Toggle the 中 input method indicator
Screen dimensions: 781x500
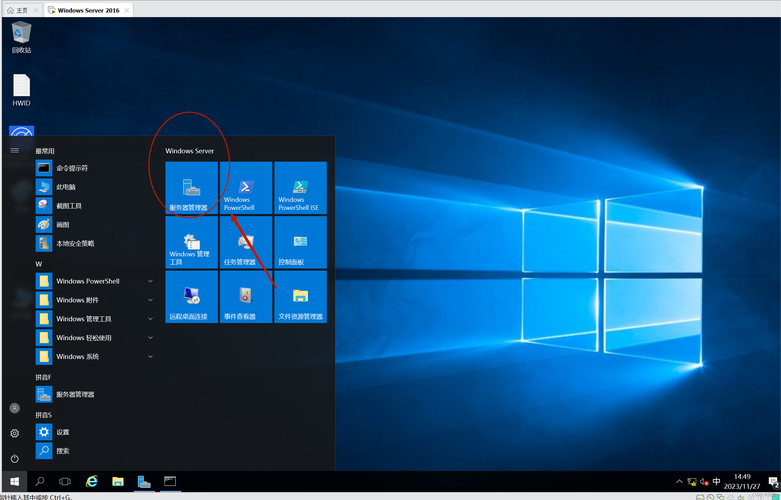pyautogui.click(x=716, y=482)
